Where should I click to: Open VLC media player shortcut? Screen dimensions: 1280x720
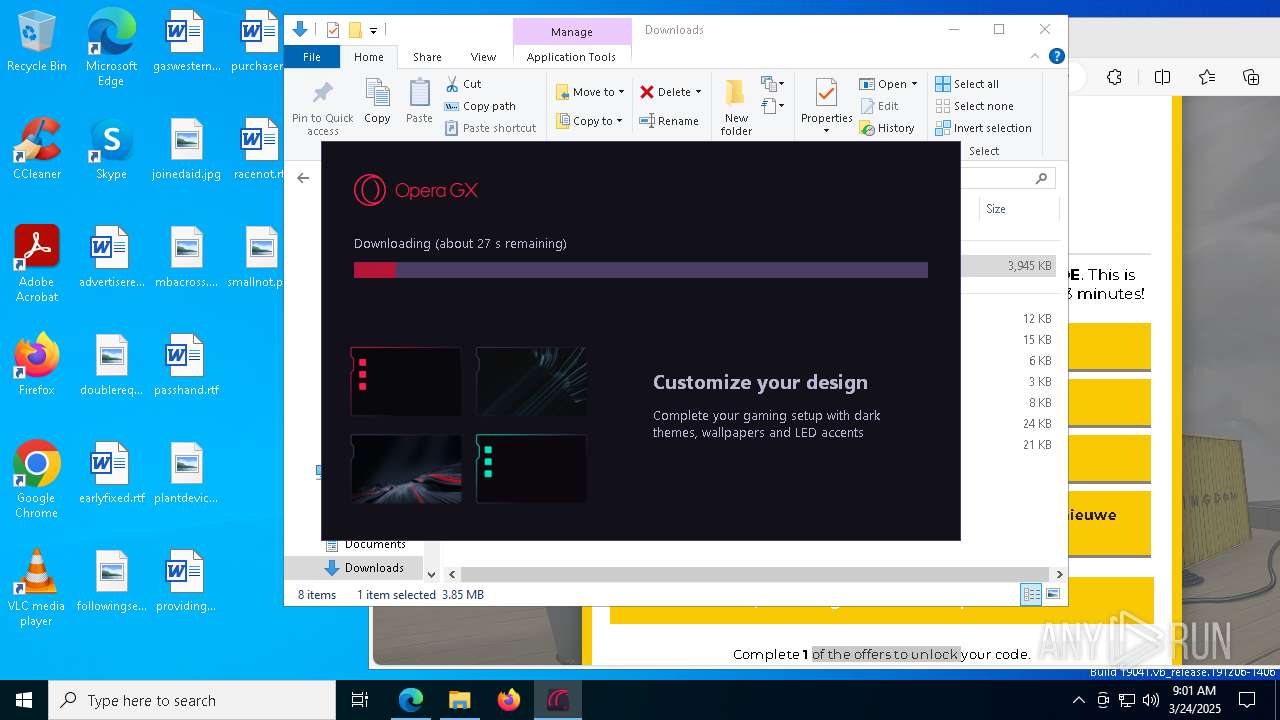click(37, 588)
